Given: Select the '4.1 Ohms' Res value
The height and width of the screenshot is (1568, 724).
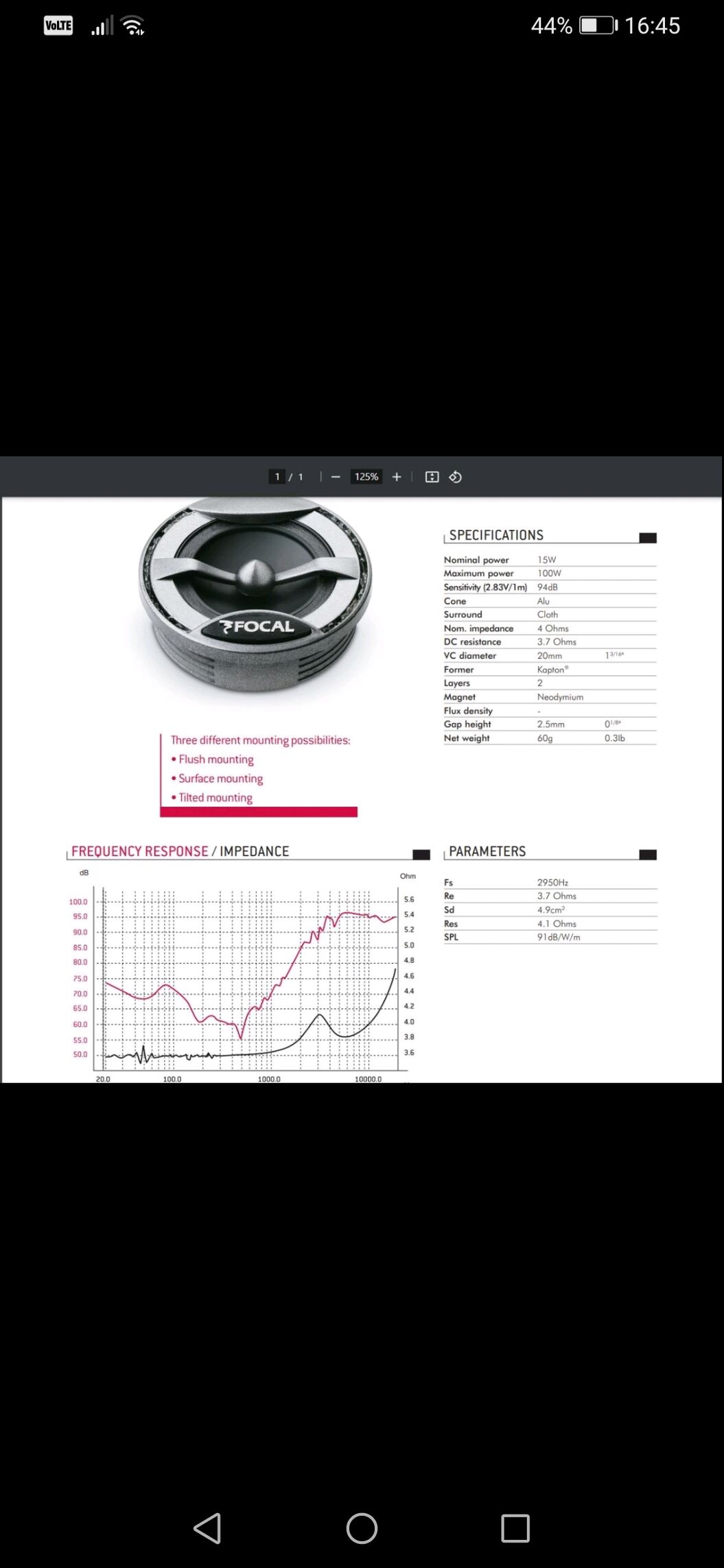Looking at the screenshot, I should 557,924.
